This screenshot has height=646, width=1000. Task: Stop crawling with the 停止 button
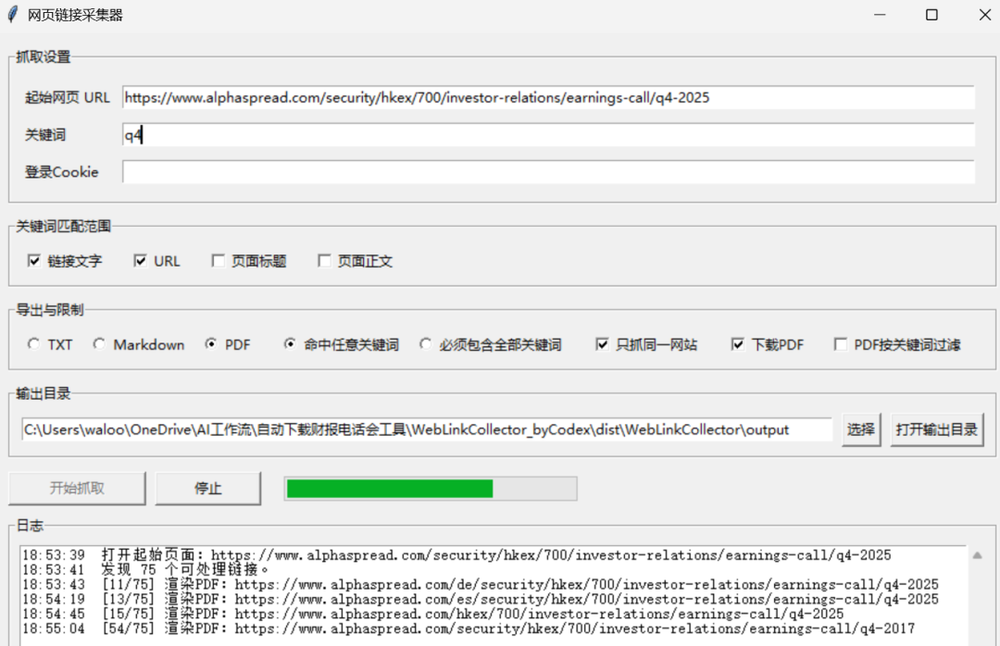[208, 488]
